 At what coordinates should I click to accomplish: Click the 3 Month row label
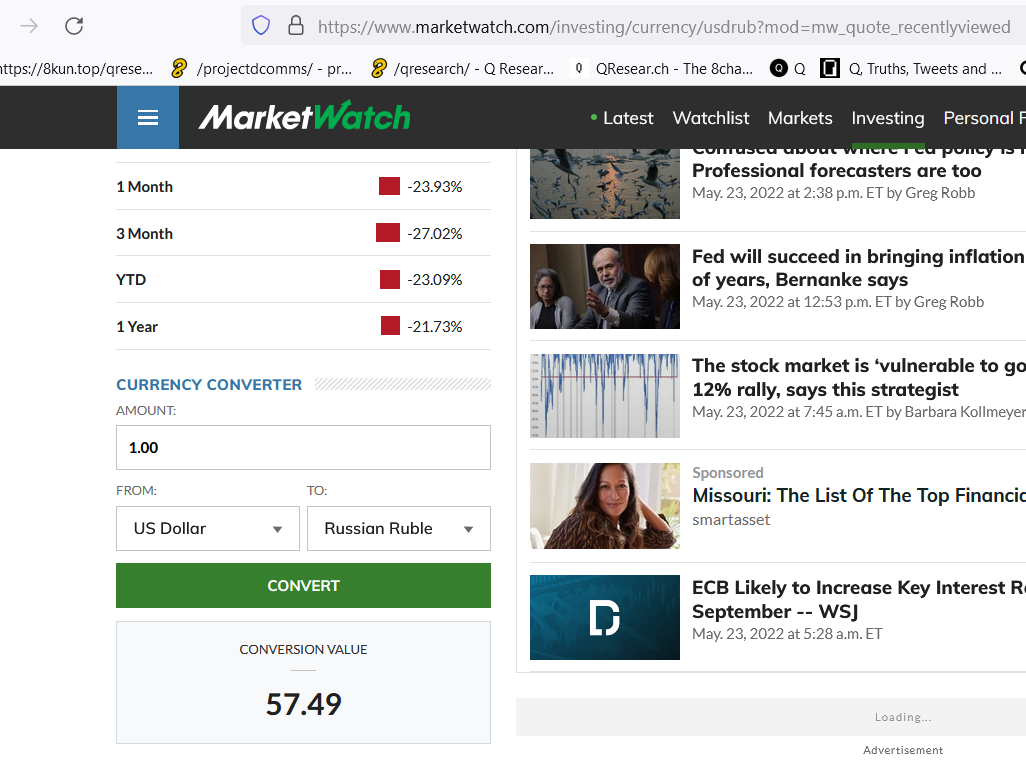point(145,234)
